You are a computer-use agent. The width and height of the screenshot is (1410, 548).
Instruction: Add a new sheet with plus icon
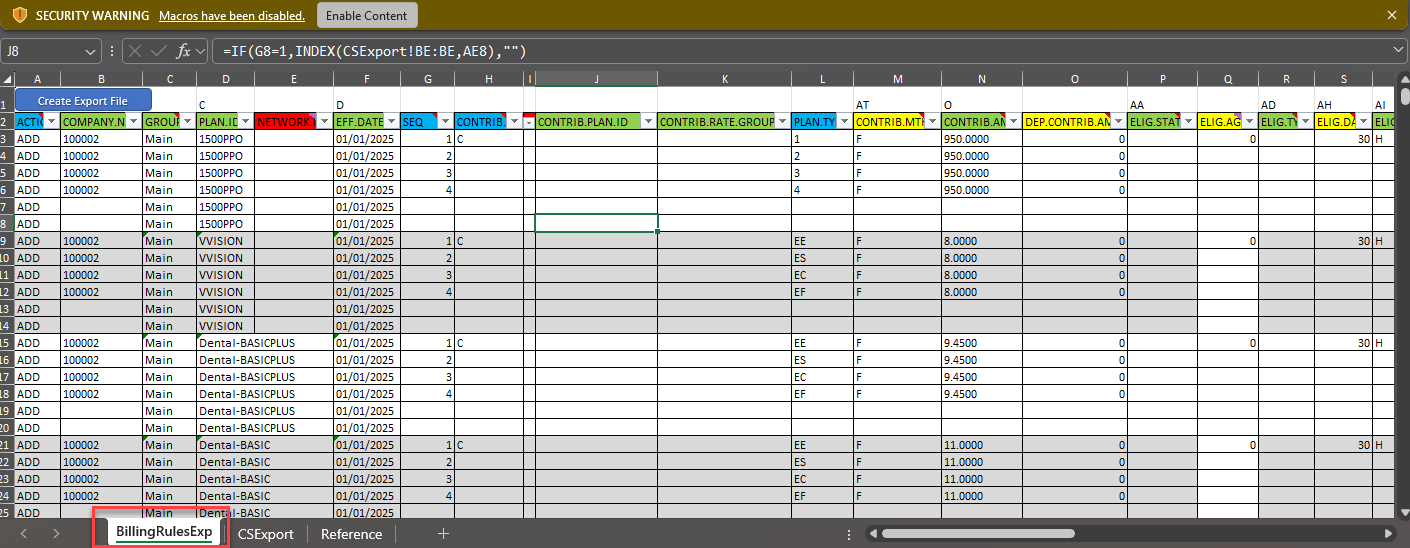tap(443, 534)
